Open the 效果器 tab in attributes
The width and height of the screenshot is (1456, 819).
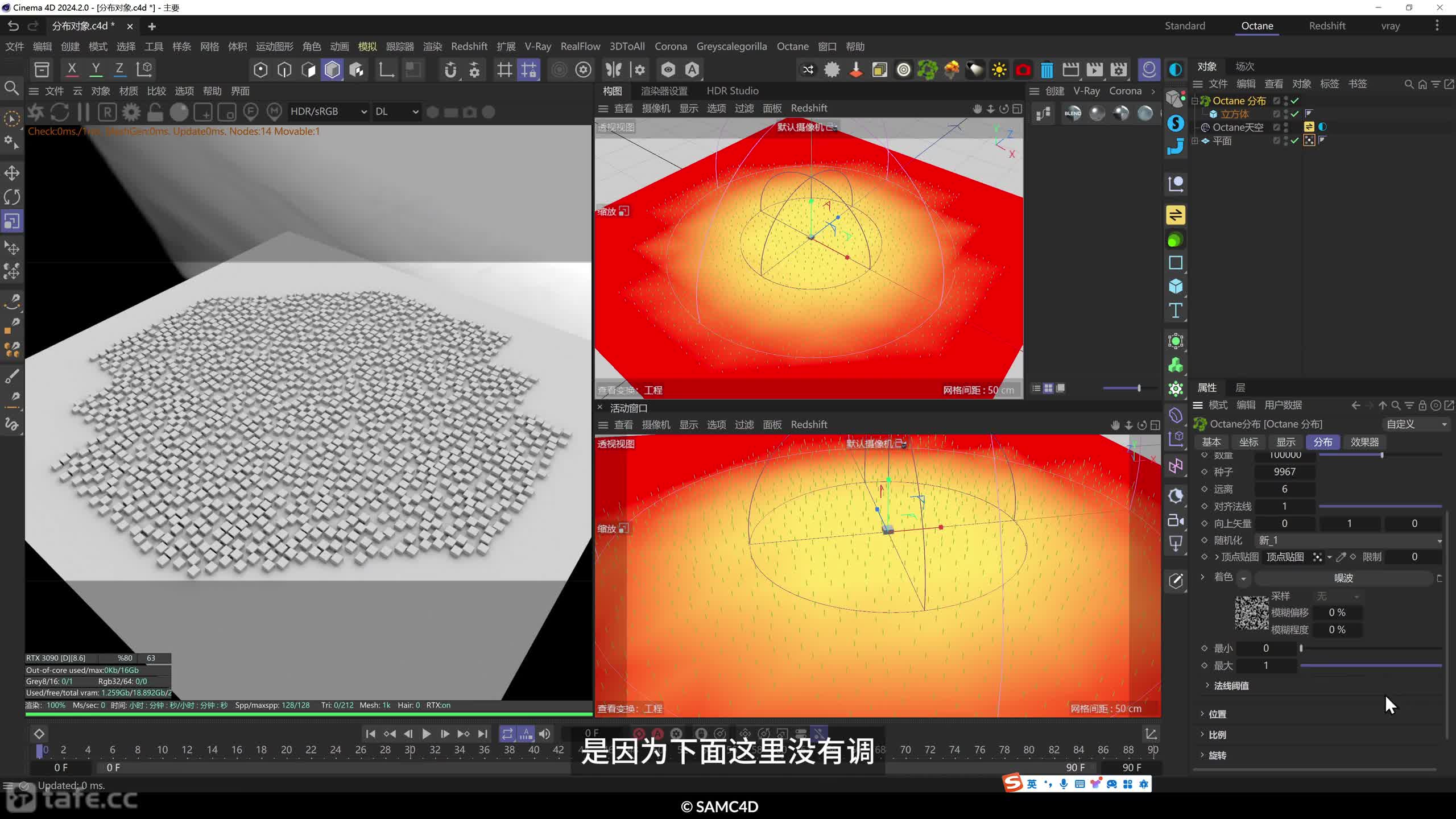pos(1364,442)
